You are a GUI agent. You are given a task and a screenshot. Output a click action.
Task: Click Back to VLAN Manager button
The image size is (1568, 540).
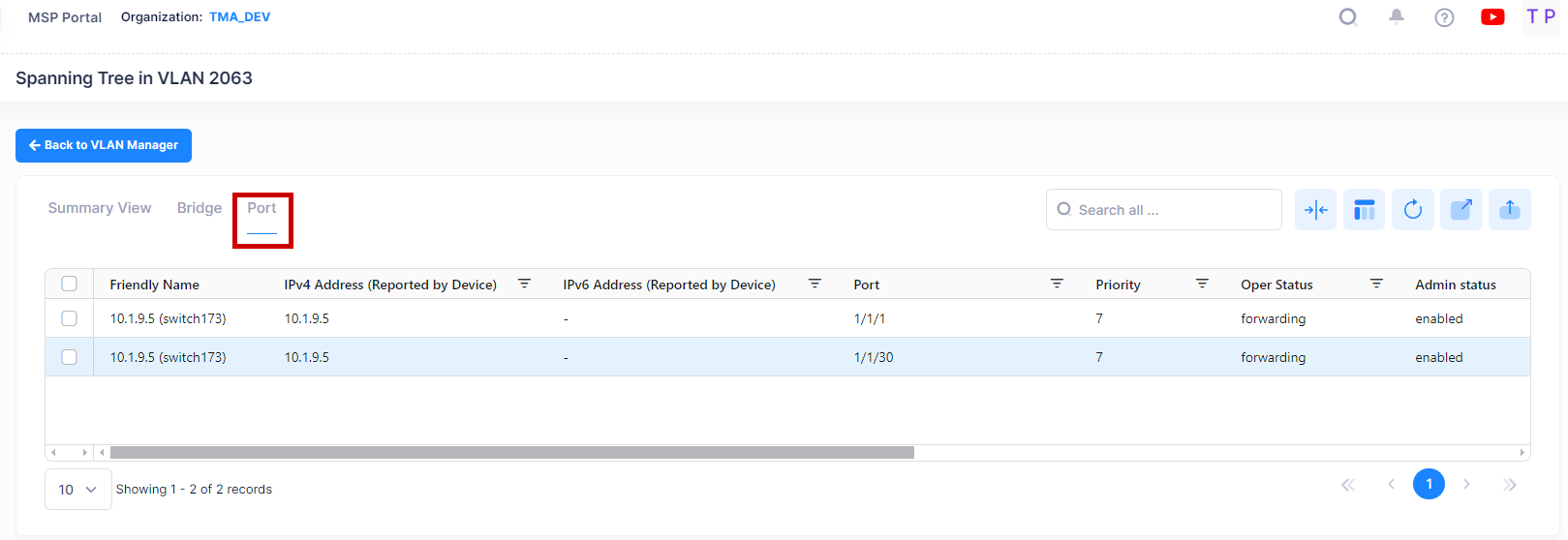104,145
